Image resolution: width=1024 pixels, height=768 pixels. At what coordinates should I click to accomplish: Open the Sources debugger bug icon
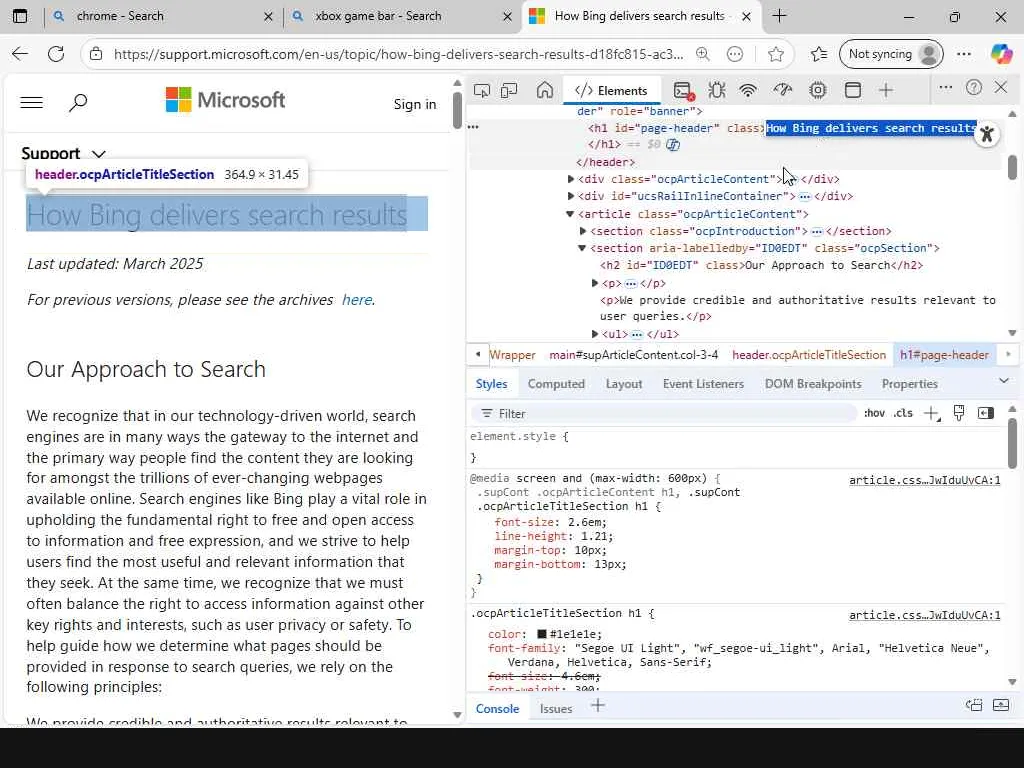717,90
